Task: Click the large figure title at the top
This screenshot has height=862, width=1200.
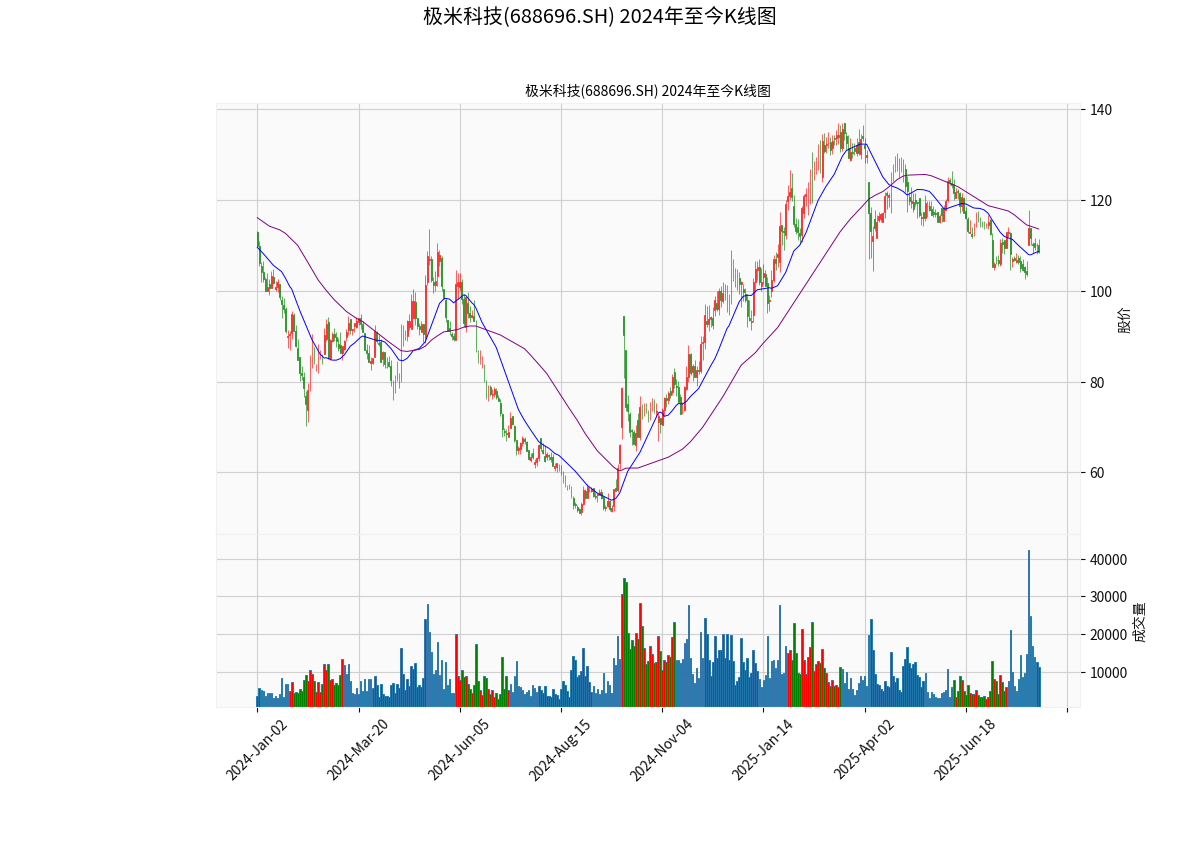Action: pos(600,16)
